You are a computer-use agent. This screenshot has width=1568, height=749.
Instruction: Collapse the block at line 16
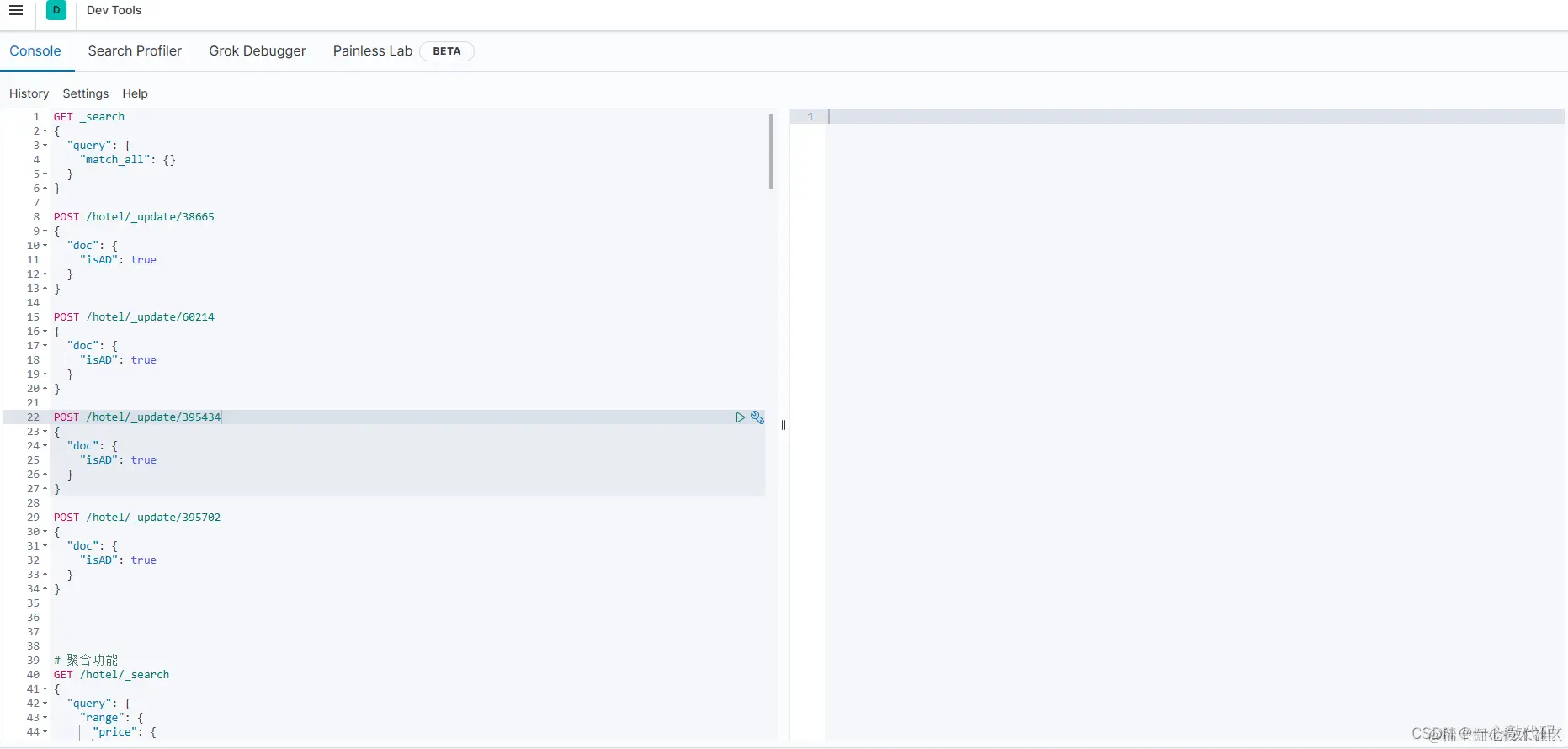pyautogui.click(x=45, y=332)
